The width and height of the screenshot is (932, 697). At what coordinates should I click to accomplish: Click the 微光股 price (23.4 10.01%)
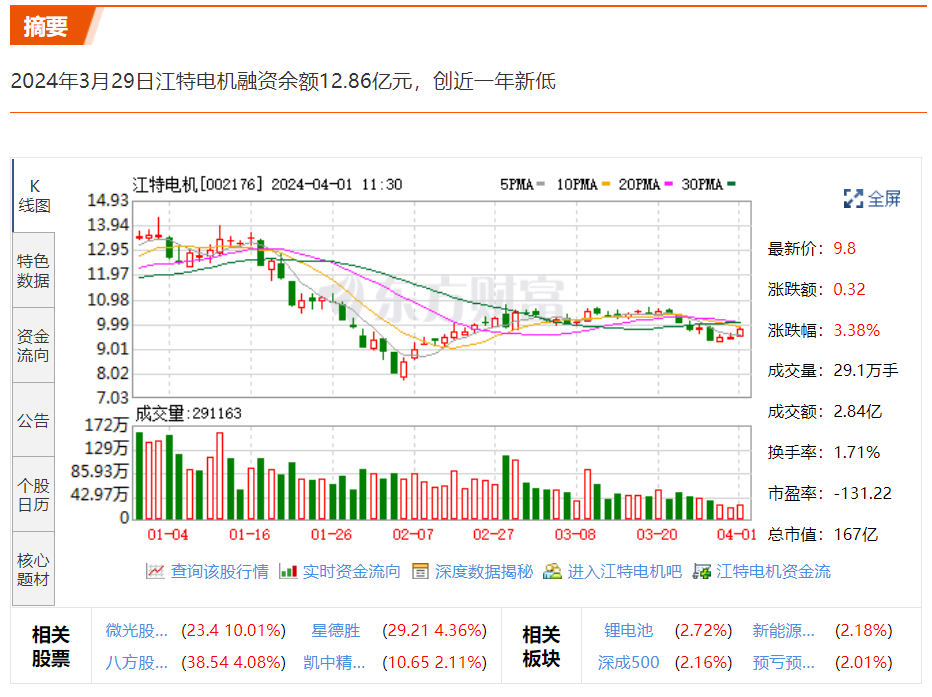coord(234,630)
